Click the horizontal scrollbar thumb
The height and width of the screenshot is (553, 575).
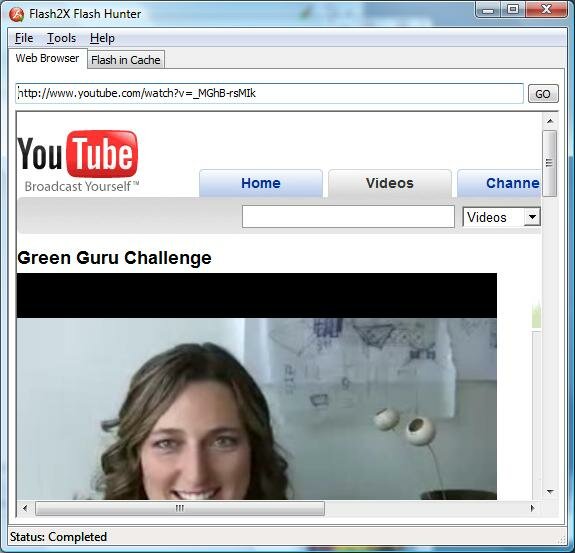[180, 508]
